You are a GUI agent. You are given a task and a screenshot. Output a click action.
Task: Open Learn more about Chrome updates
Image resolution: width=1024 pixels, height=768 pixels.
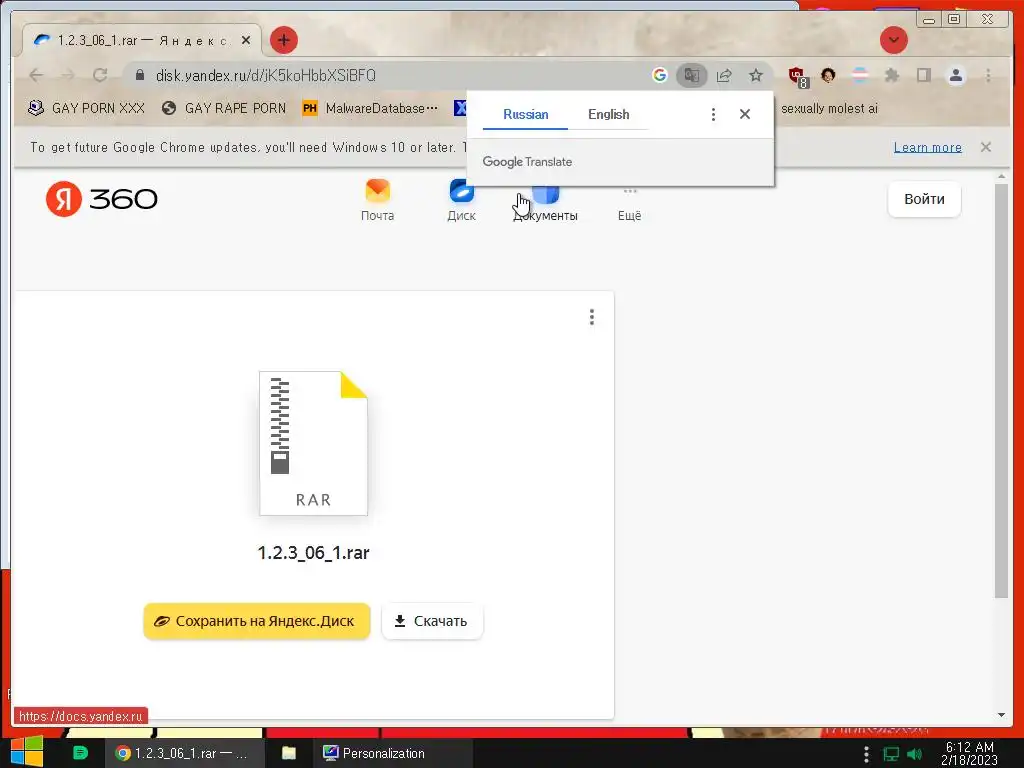pyautogui.click(x=927, y=148)
